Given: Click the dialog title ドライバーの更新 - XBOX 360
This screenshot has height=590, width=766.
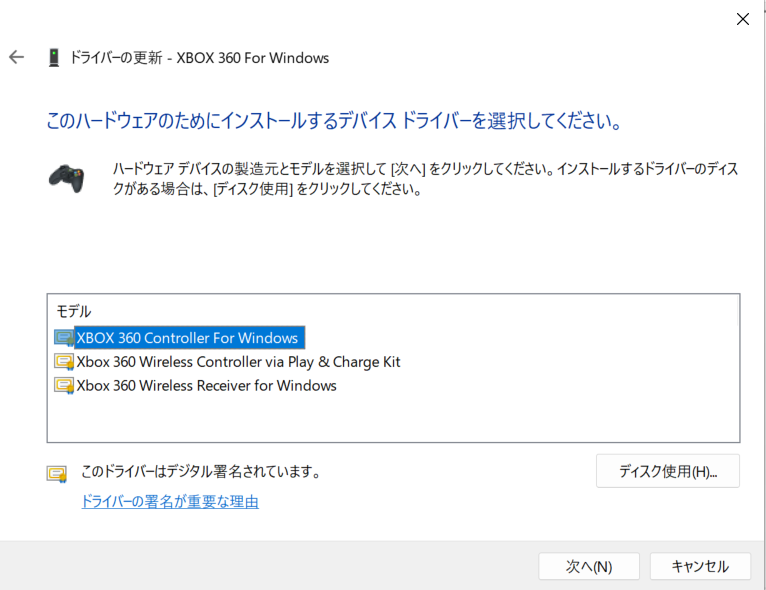Looking at the screenshot, I should coord(199,58).
